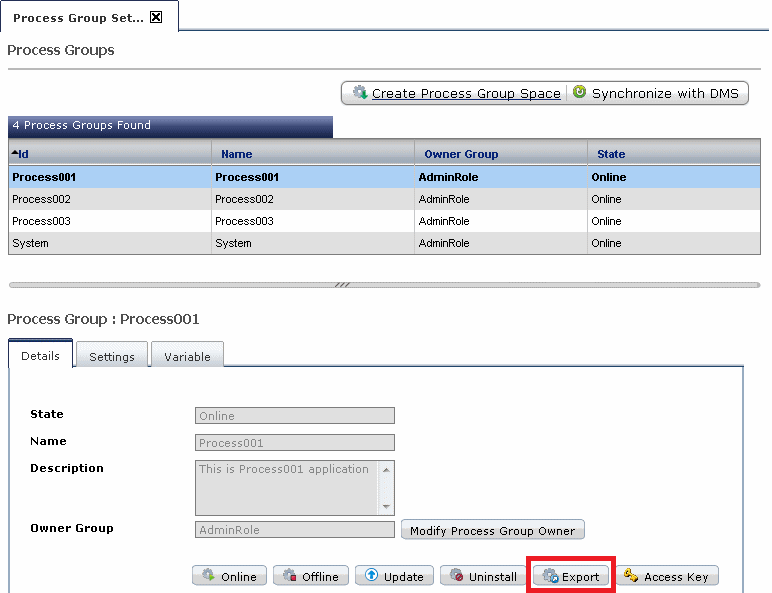Sort table by Id column header
The width and height of the screenshot is (772, 593).
tap(22, 154)
